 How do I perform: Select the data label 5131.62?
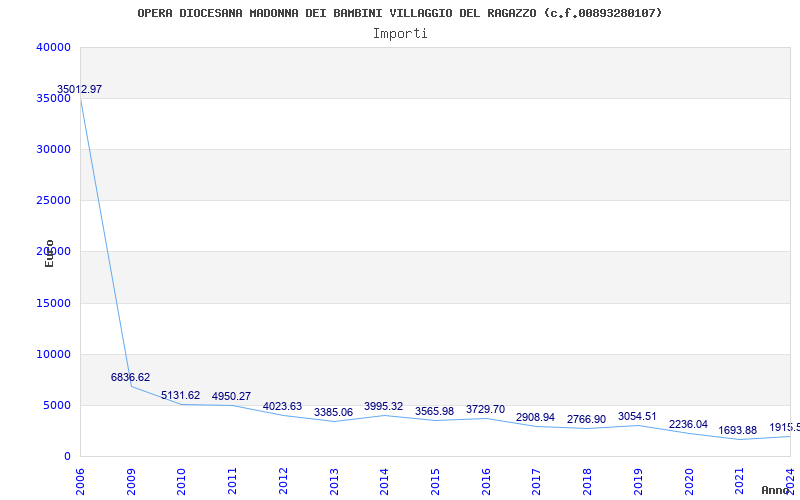click(x=181, y=395)
